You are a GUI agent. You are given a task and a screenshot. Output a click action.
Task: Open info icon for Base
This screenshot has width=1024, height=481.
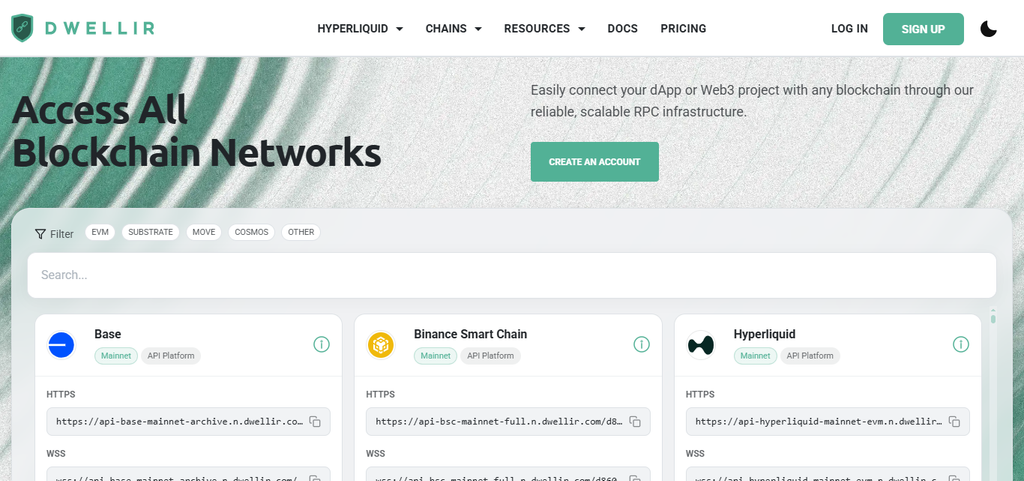[x=321, y=344]
